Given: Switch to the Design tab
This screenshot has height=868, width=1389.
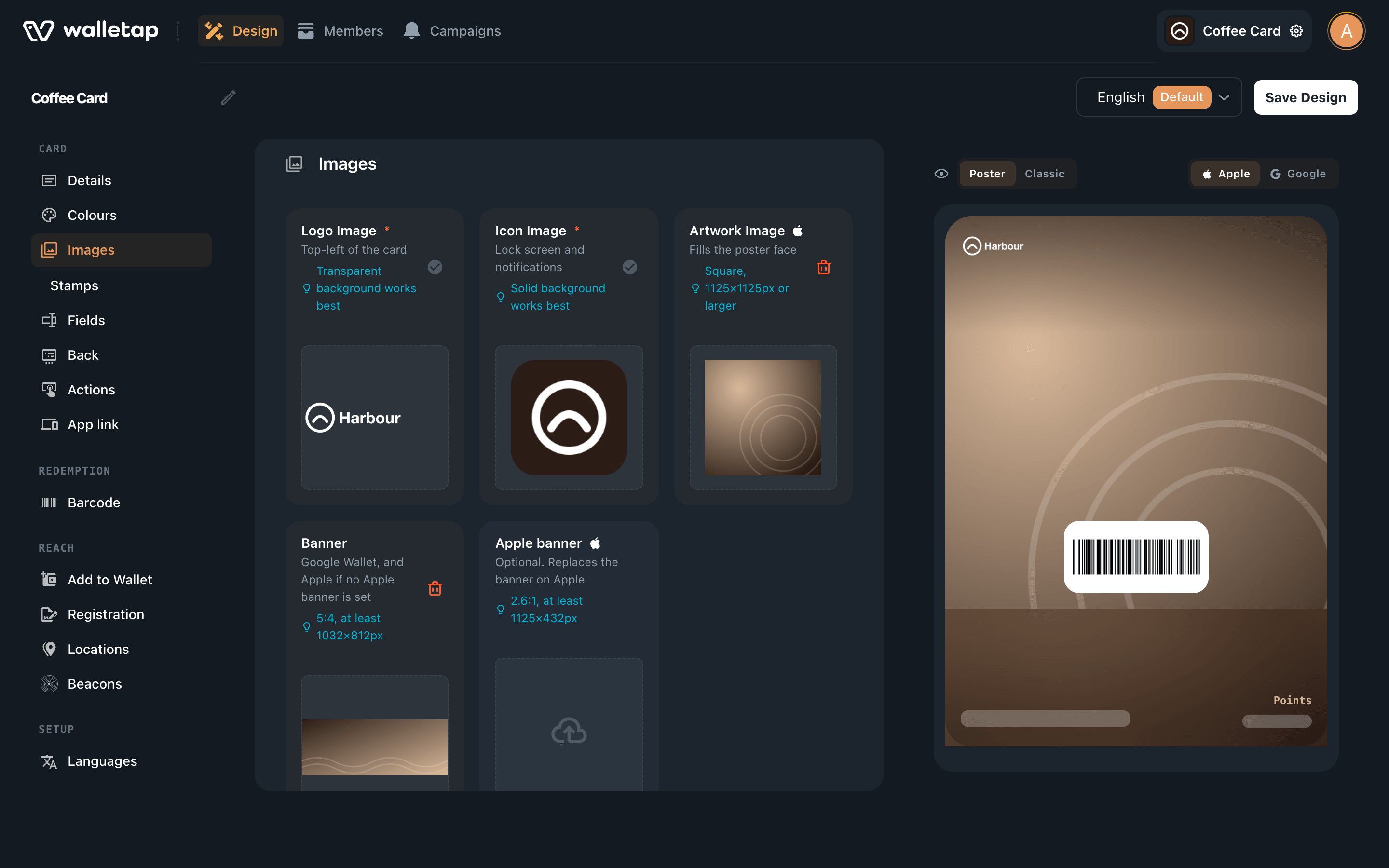Looking at the screenshot, I should [x=241, y=31].
